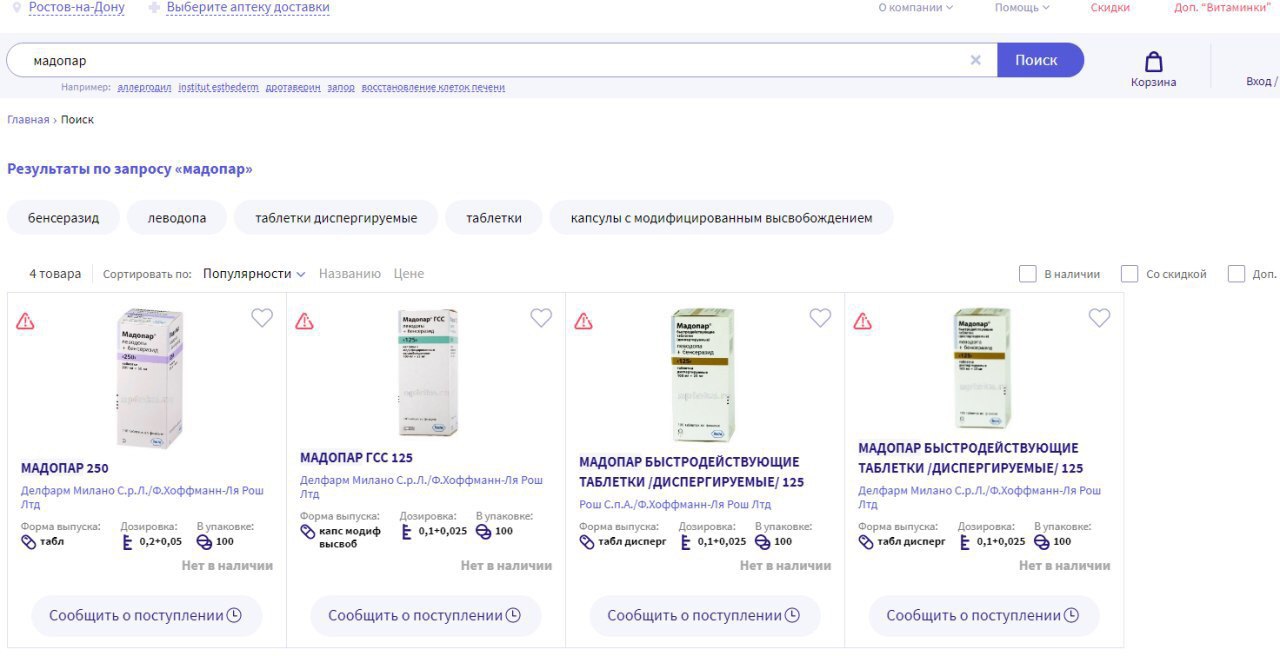Add МАДОПАР ГСС 125 to favorites heart
The width and height of the screenshot is (1280, 656).
click(541, 318)
